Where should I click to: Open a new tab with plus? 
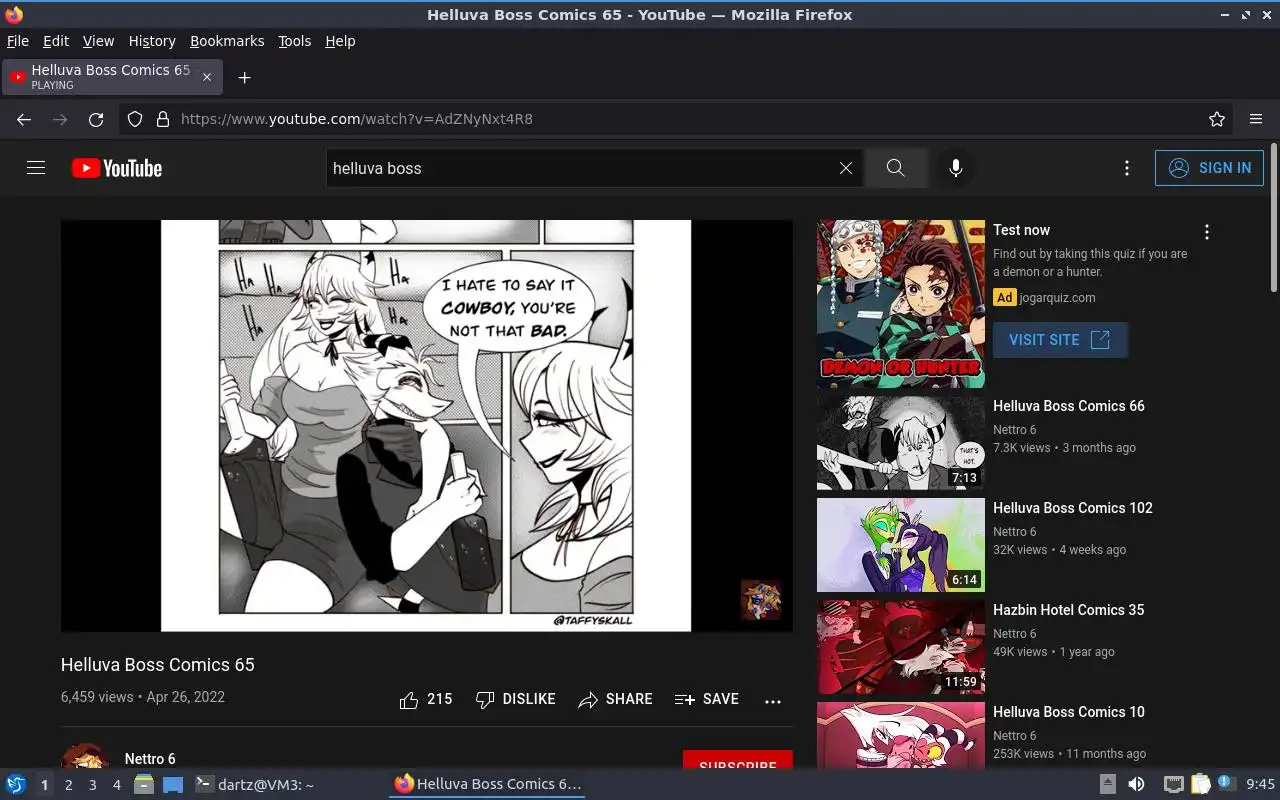point(244,77)
